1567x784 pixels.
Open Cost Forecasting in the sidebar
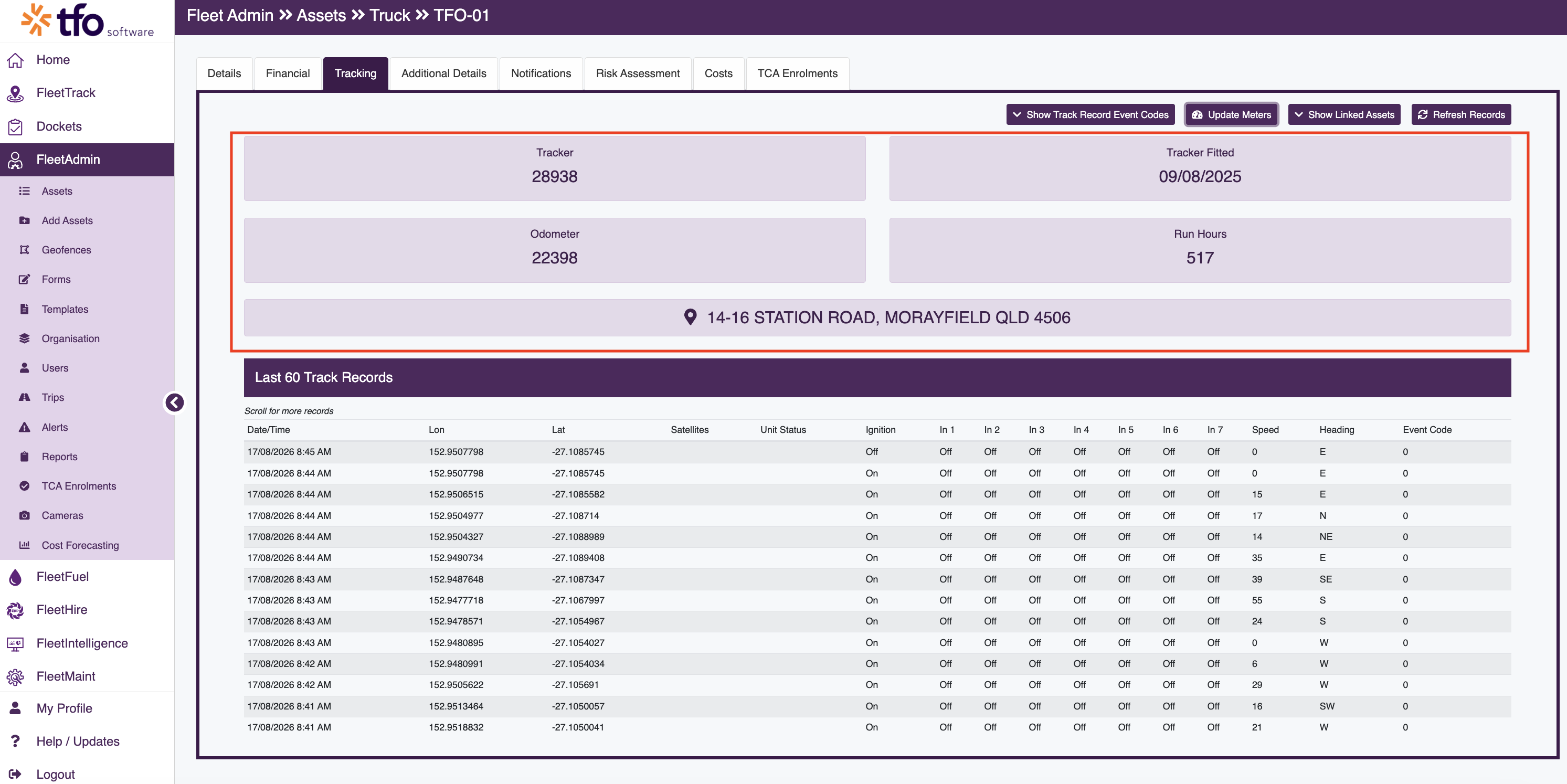coord(80,545)
